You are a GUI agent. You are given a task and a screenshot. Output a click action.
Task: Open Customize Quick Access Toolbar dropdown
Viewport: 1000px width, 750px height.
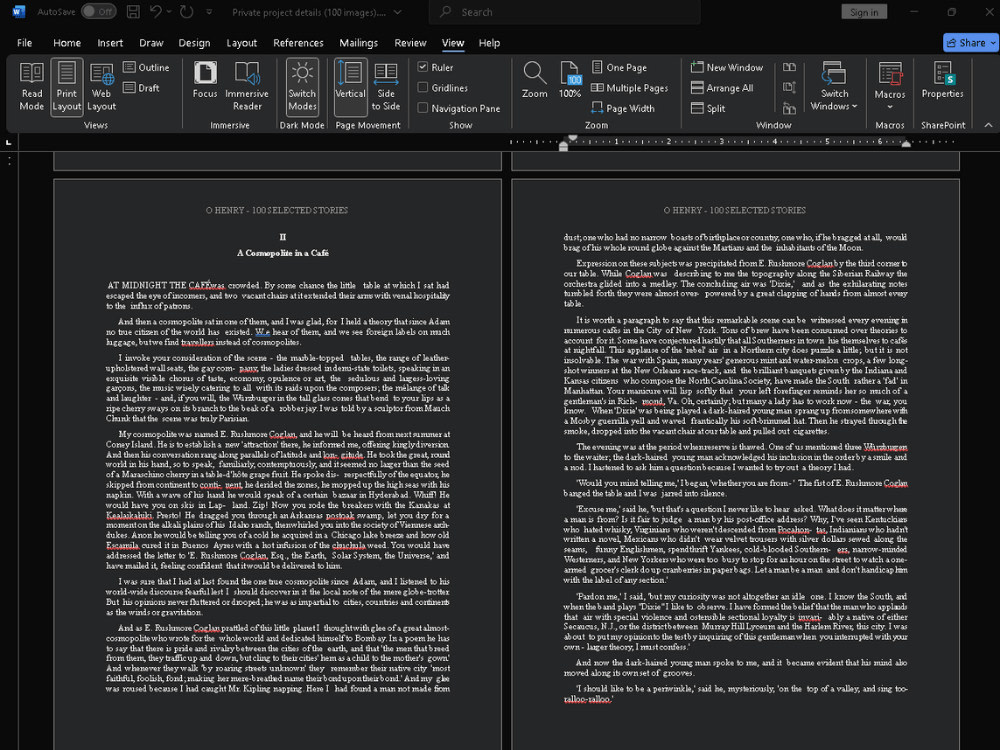point(209,11)
